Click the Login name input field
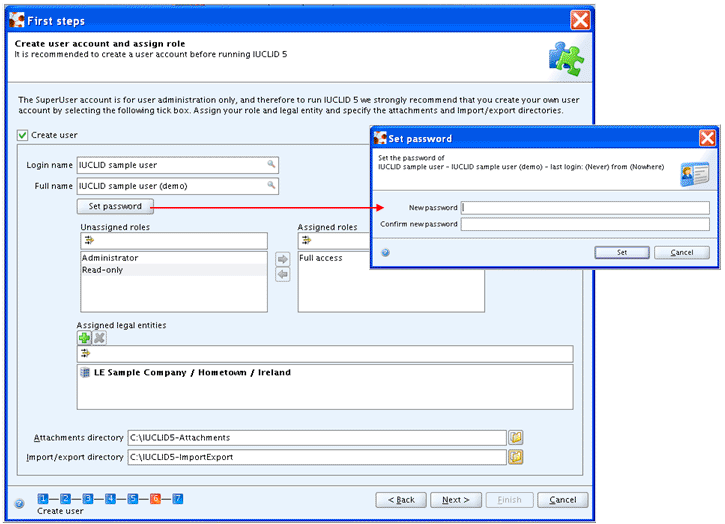Image resolution: width=725 pixels, height=524 pixels. pos(178,165)
